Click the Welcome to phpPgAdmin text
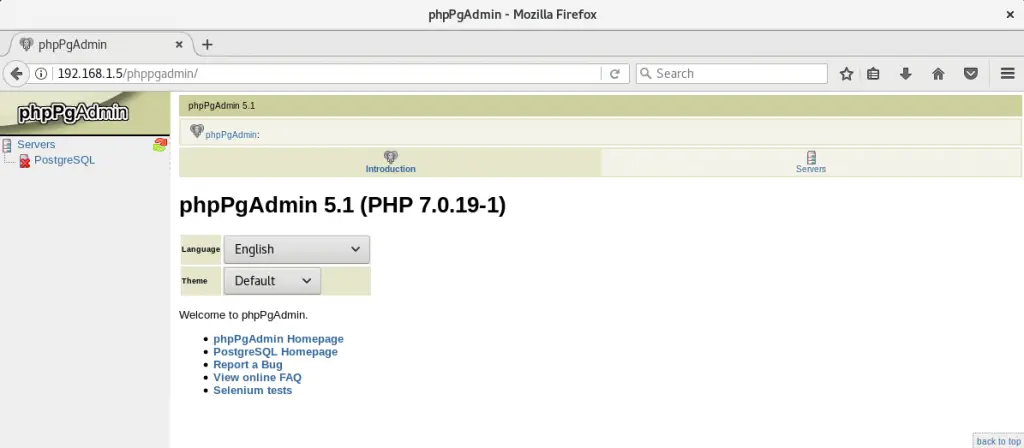 (244, 315)
